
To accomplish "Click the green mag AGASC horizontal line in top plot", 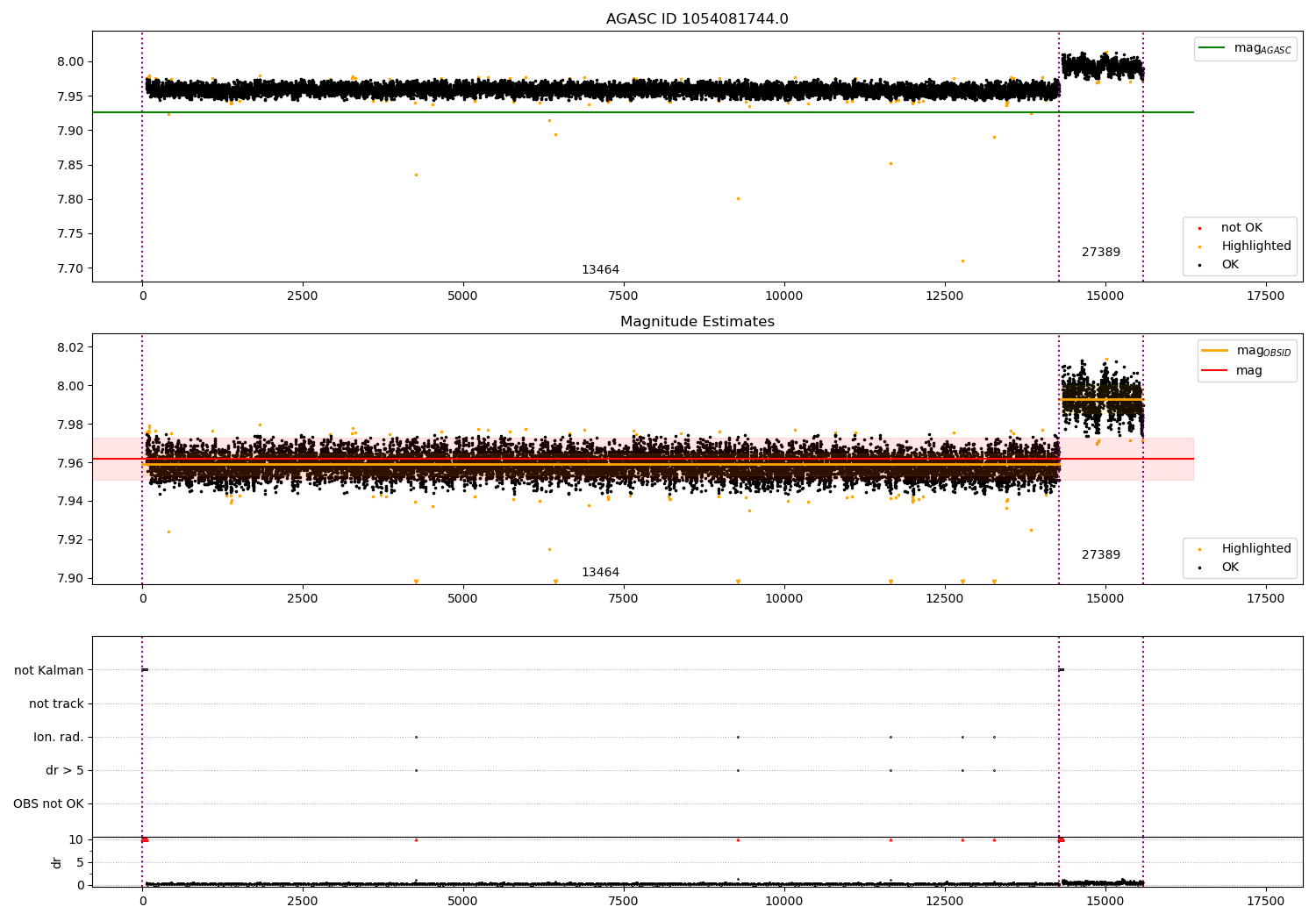I will [x=642, y=112].
